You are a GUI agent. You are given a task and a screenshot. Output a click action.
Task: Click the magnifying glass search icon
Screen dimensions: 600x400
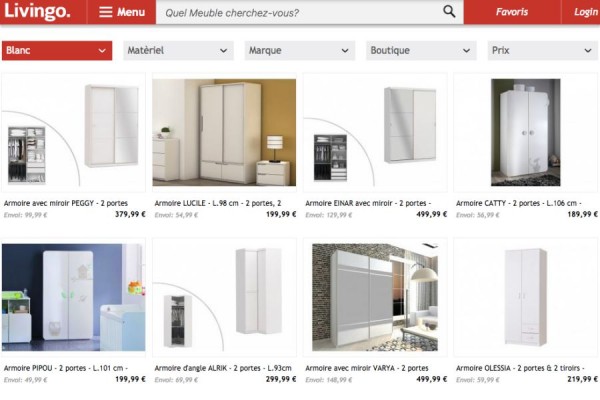449,13
